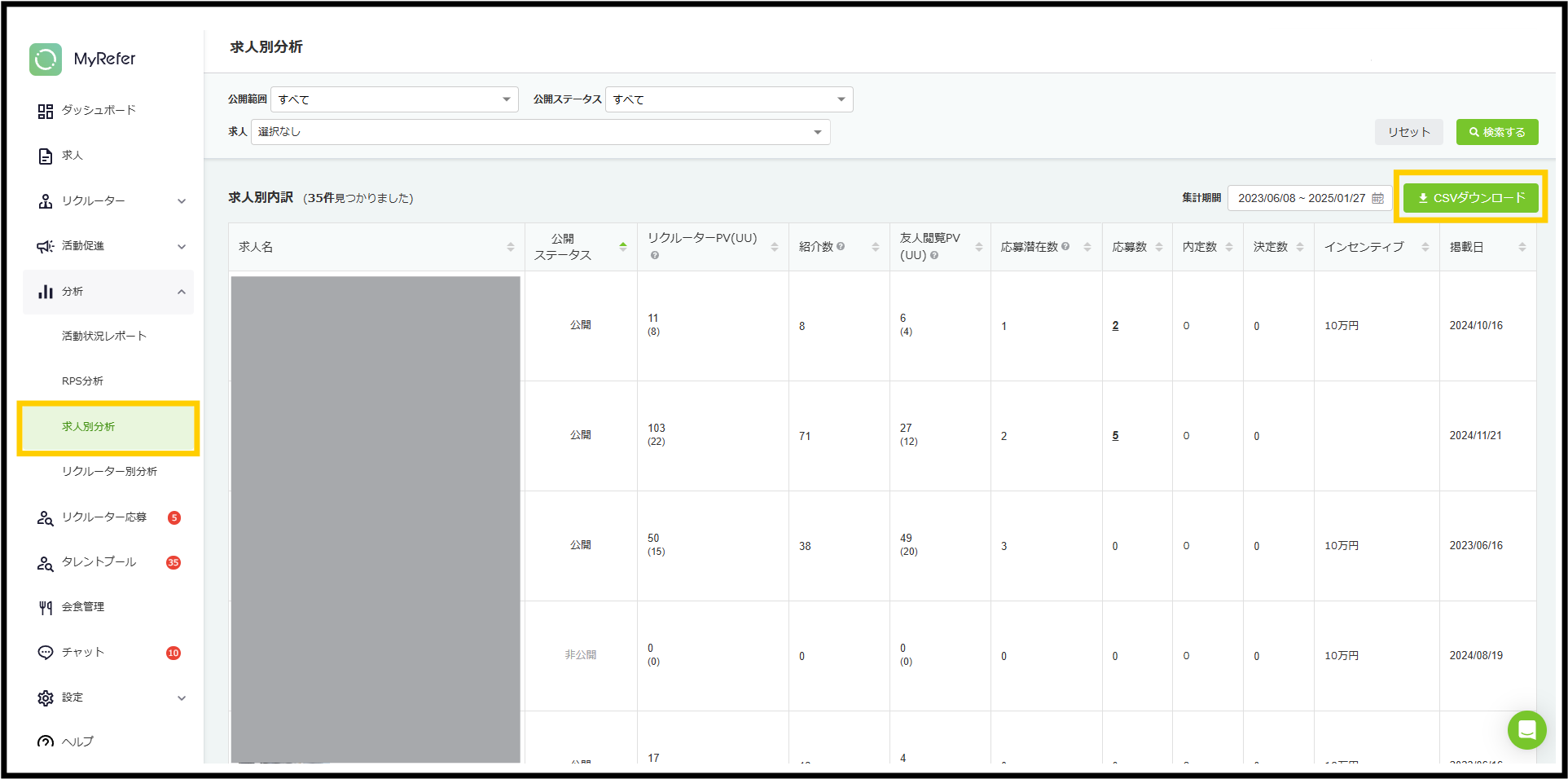Open the 公開範囲 dropdown
The height and width of the screenshot is (779, 1568).
pos(395,99)
